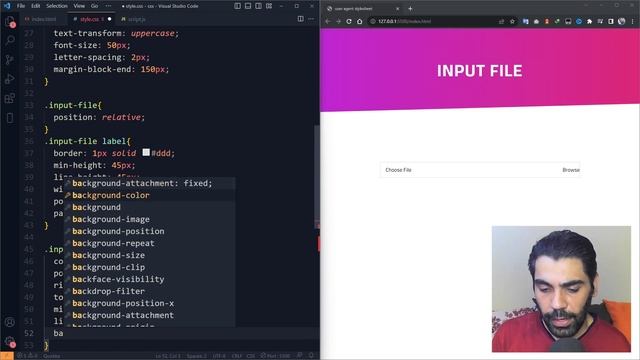Open browser profile avatar

click(x=622, y=21)
